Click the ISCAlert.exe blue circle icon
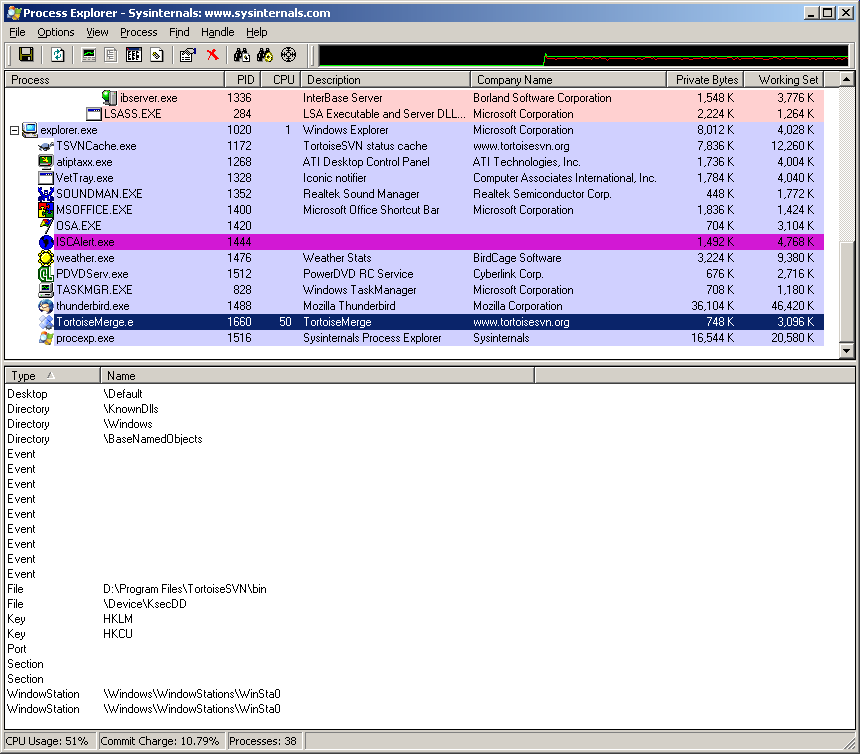The image size is (860, 754). coord(46,242)
